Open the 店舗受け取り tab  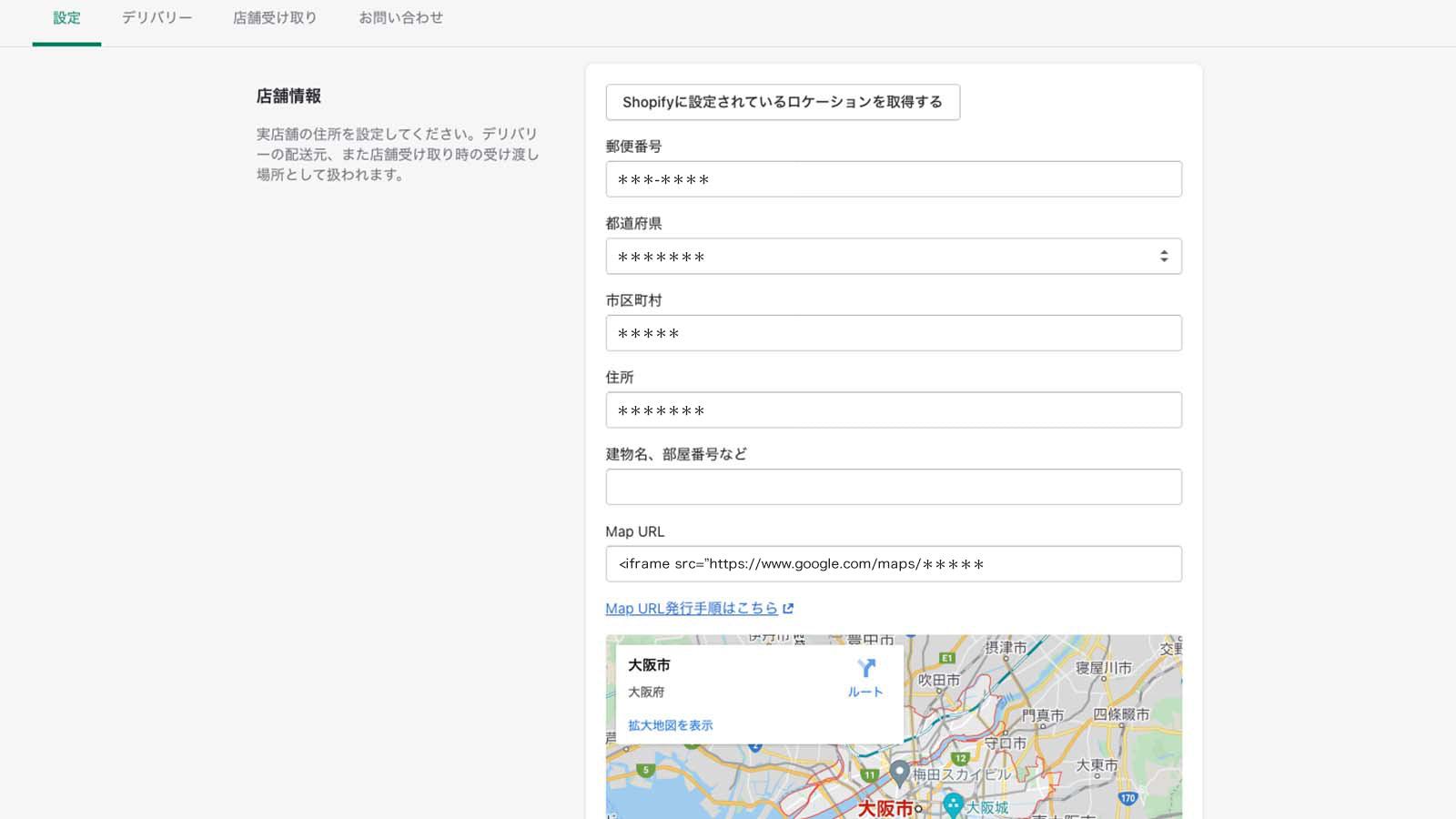pos(275,17)
